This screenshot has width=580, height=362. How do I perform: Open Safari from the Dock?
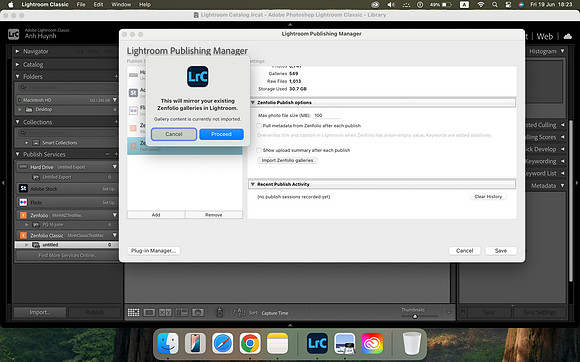coord(223,344)
